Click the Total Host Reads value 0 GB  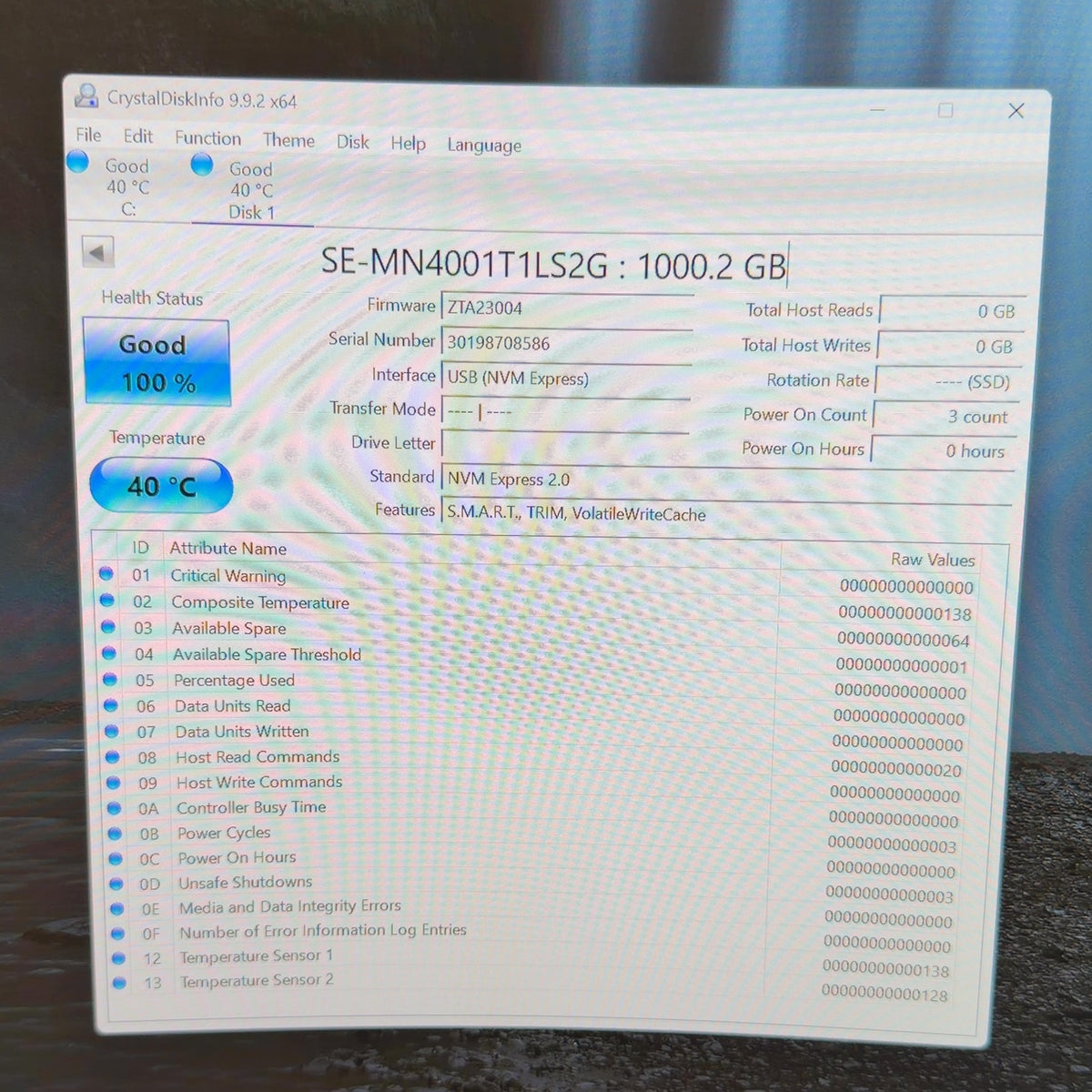coord(953,311)
